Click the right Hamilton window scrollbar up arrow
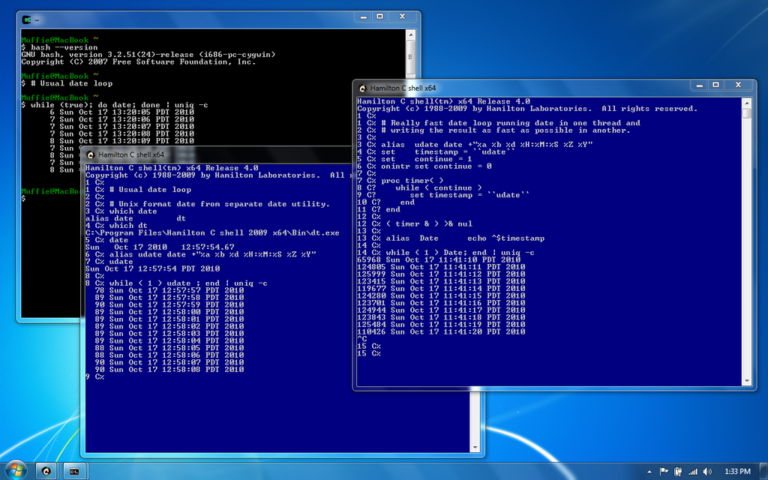 [747, 103]
